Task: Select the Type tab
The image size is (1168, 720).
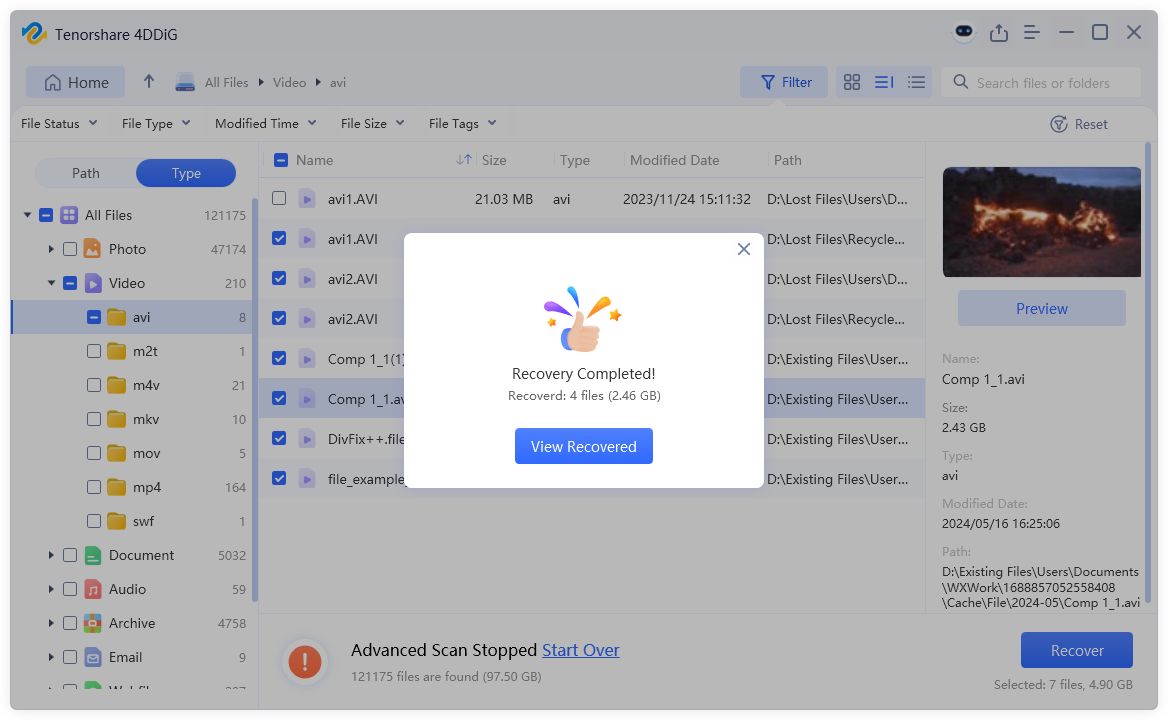Action: pos(186,173)
